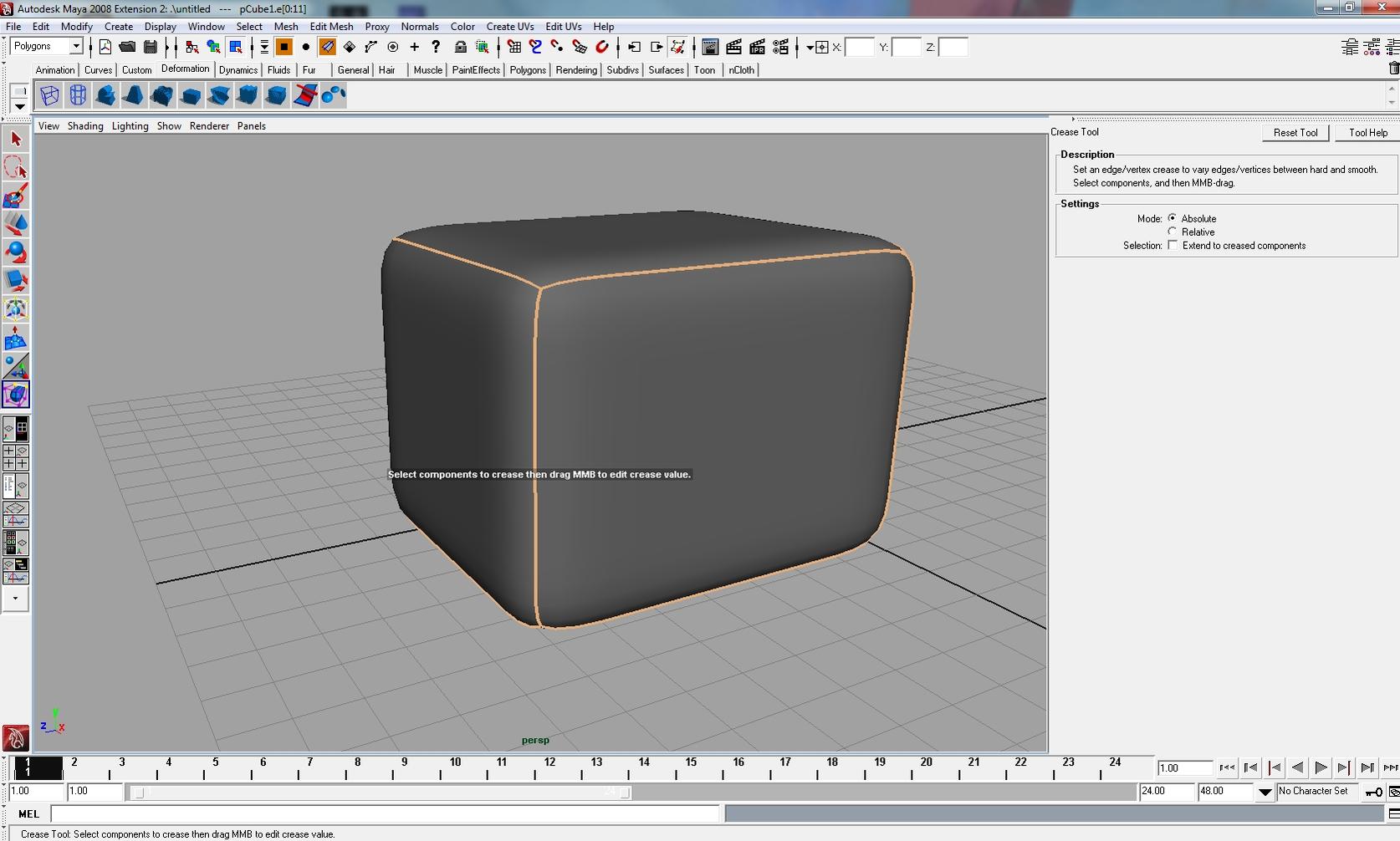Create a polygon cylinder from the shelf
The width and height of the screenshot is (1400, 841).
point(77,94)
